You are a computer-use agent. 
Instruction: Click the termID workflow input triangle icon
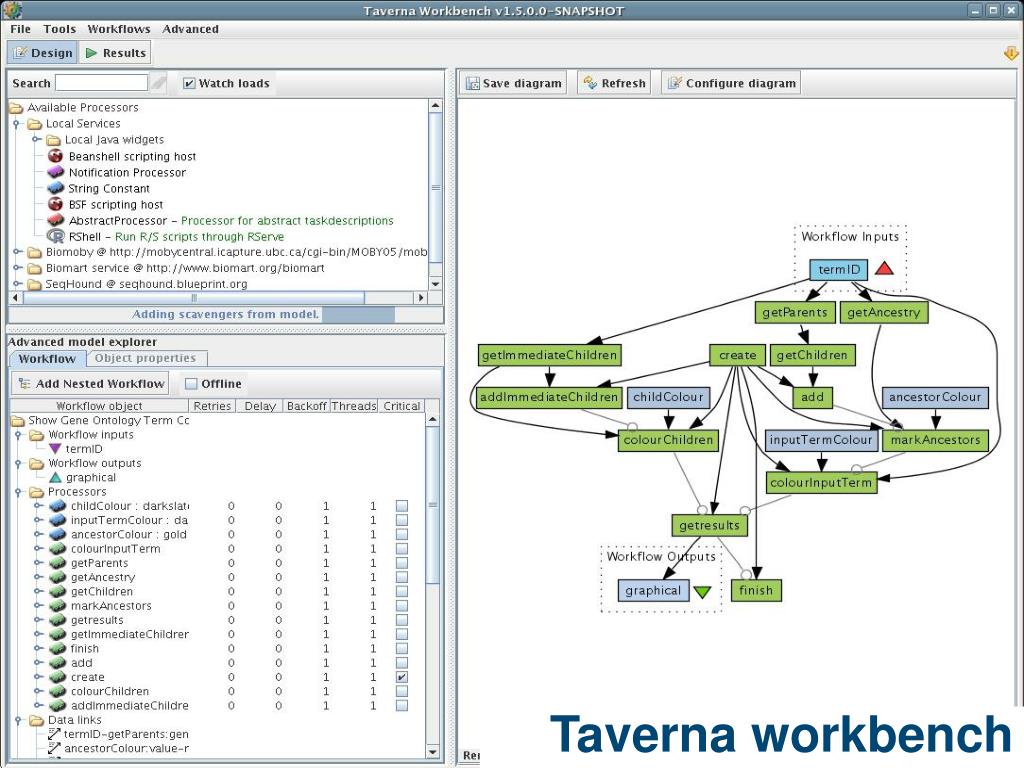56,449
